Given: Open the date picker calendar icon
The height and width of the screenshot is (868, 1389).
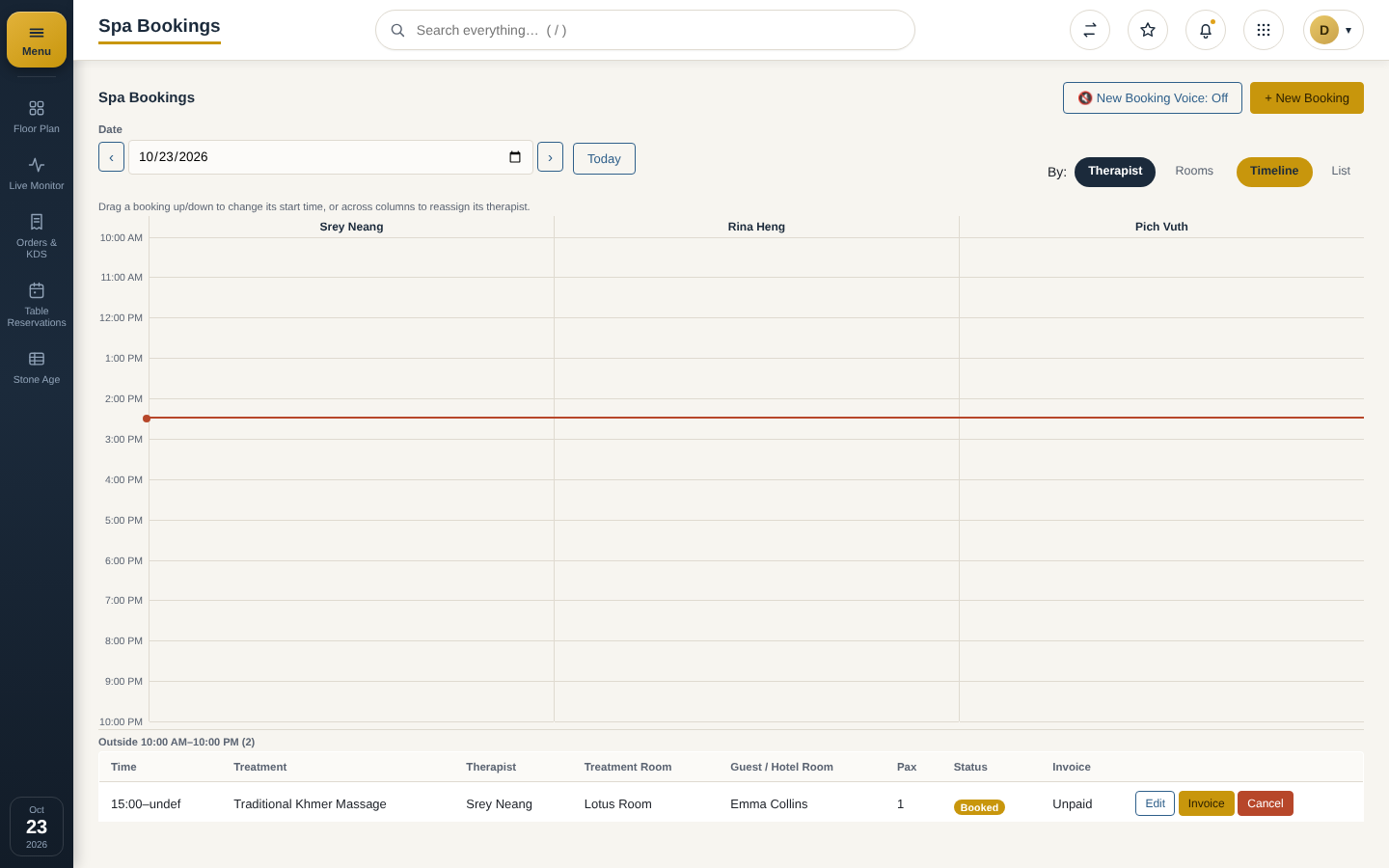Looking at the screenshot, I should click(515, 157).
